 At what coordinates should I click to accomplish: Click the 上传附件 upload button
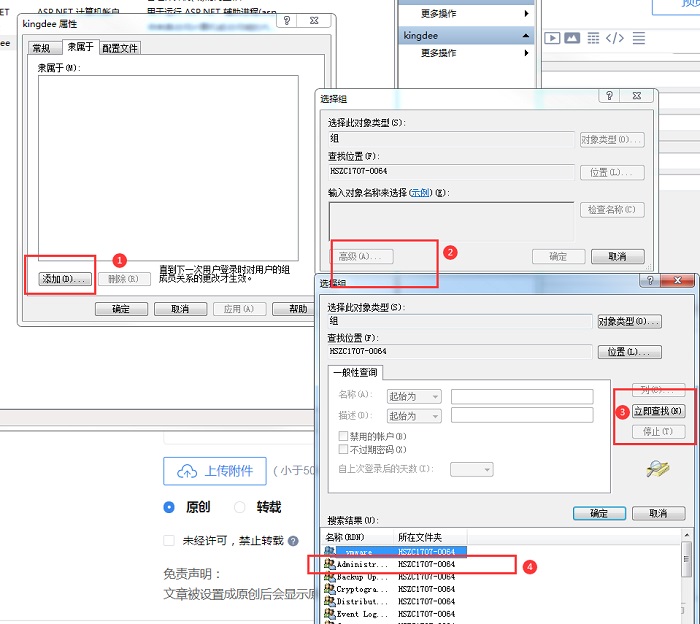click(x=215, y=472)
